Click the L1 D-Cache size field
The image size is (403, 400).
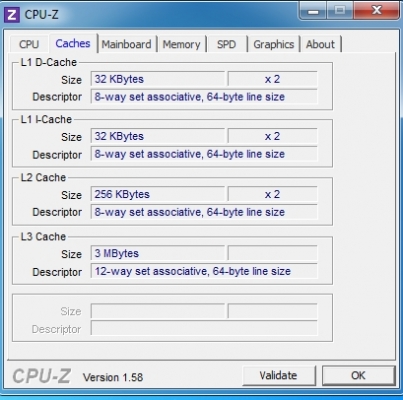(158, 79)
